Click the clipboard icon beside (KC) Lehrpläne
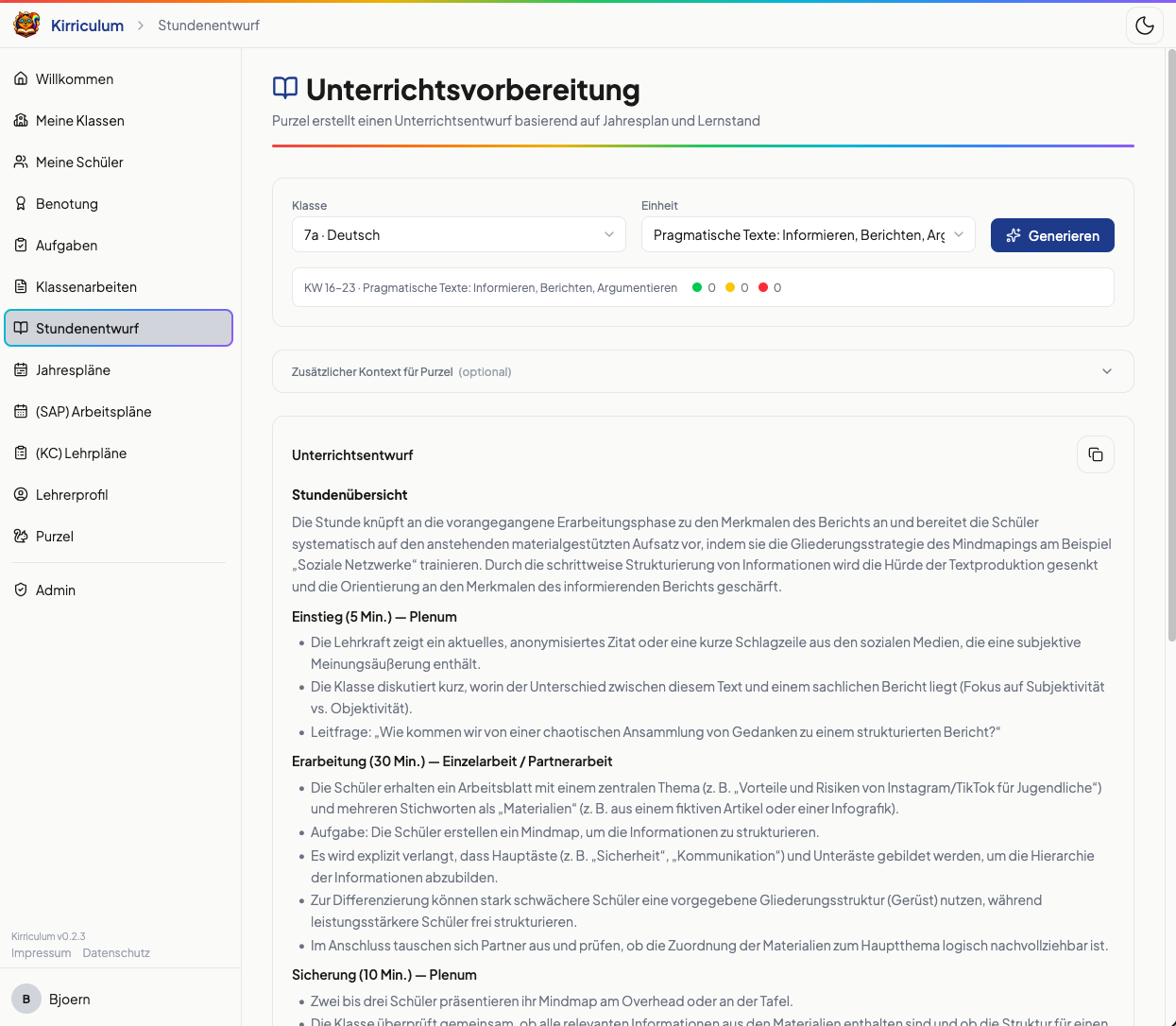Image resolution: width=1176 pixels, height=1026 pixels. pyautogui.click(x=21, y=453)
